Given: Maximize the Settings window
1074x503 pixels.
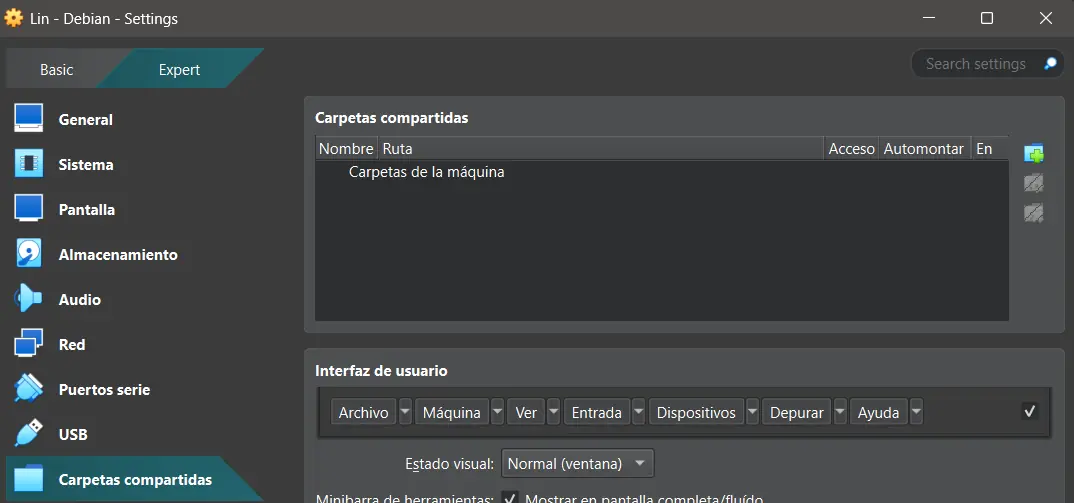Looking at the screenshot, I should 987,19.
